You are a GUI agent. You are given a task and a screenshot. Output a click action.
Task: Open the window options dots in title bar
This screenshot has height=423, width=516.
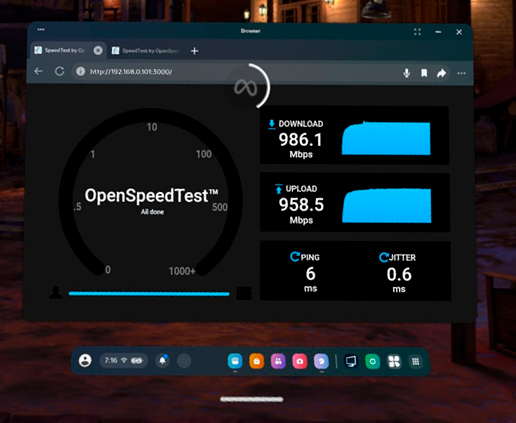[41, 30]
